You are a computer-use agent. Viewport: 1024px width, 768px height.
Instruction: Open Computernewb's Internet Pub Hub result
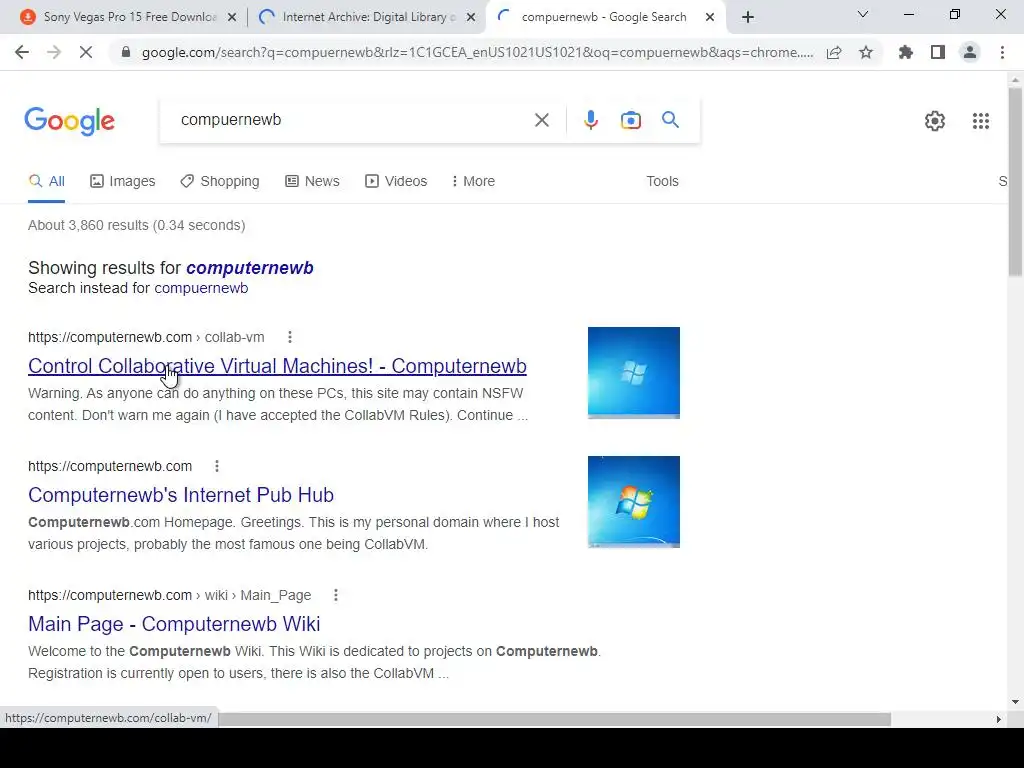181,495
